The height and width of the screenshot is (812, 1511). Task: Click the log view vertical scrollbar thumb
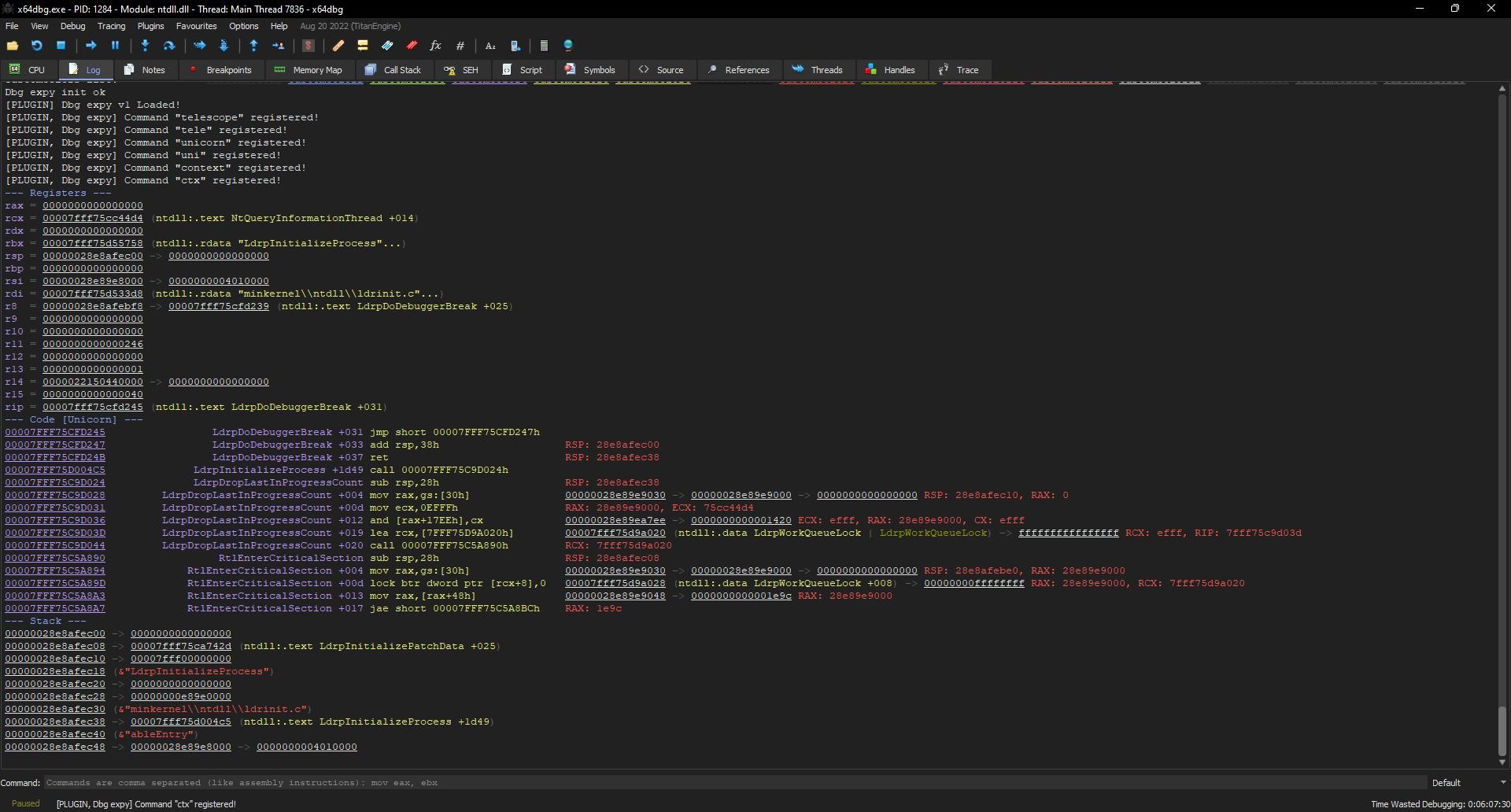click(x=1502, y=732)
